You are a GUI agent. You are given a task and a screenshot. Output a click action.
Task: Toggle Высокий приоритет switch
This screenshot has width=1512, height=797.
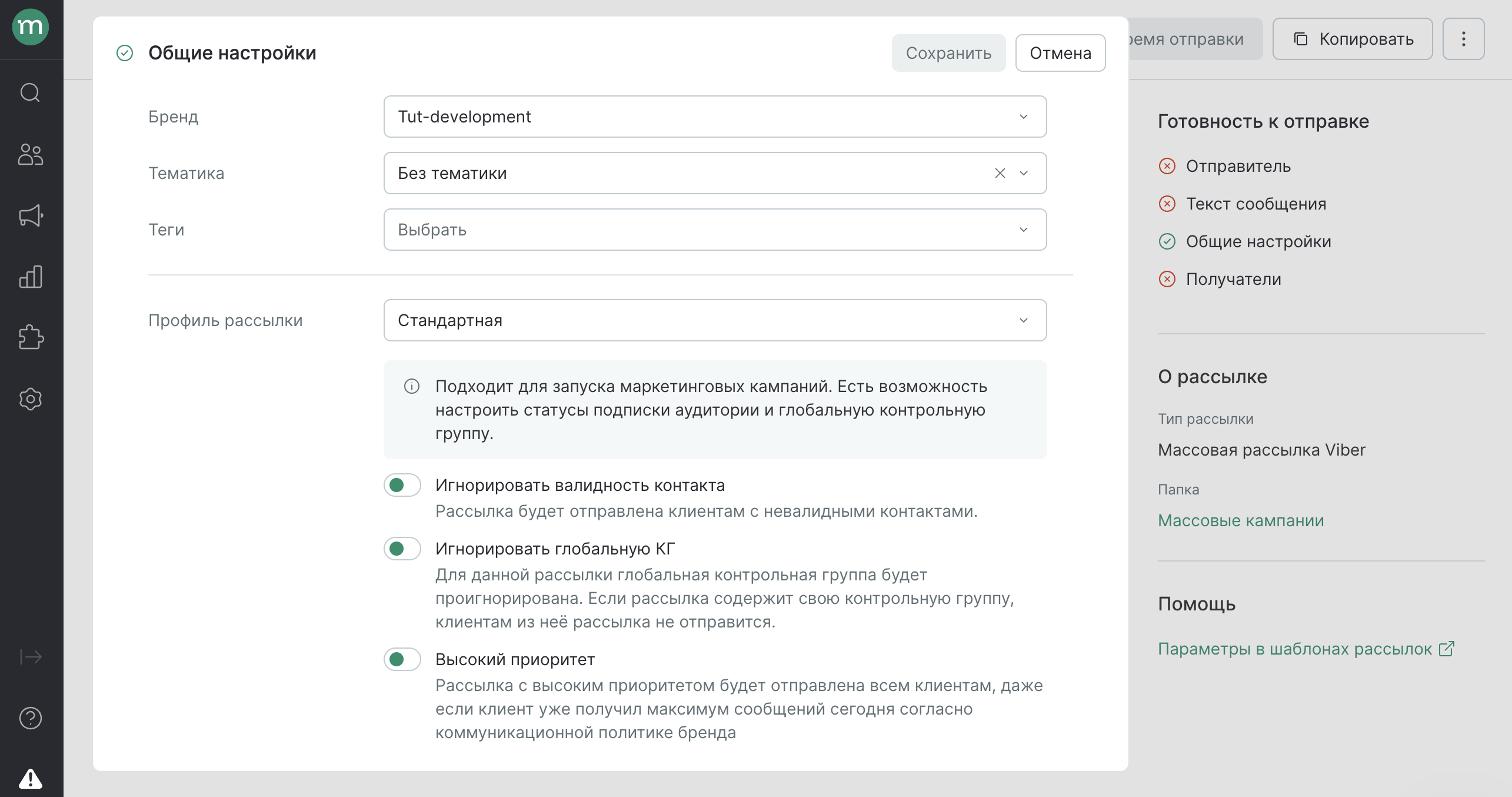click(402, 659)
